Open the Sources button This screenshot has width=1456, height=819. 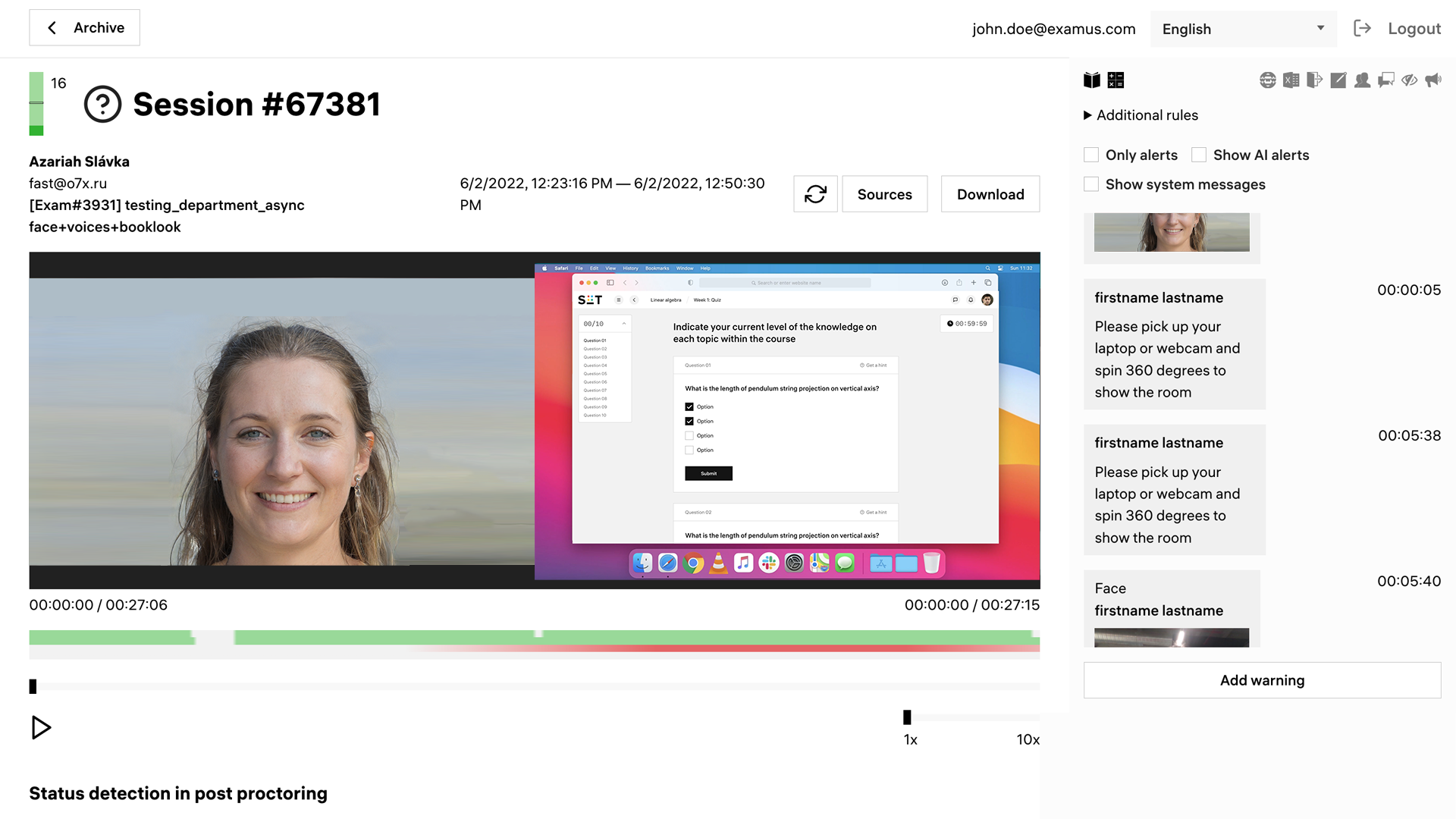(x=884, y=194)
